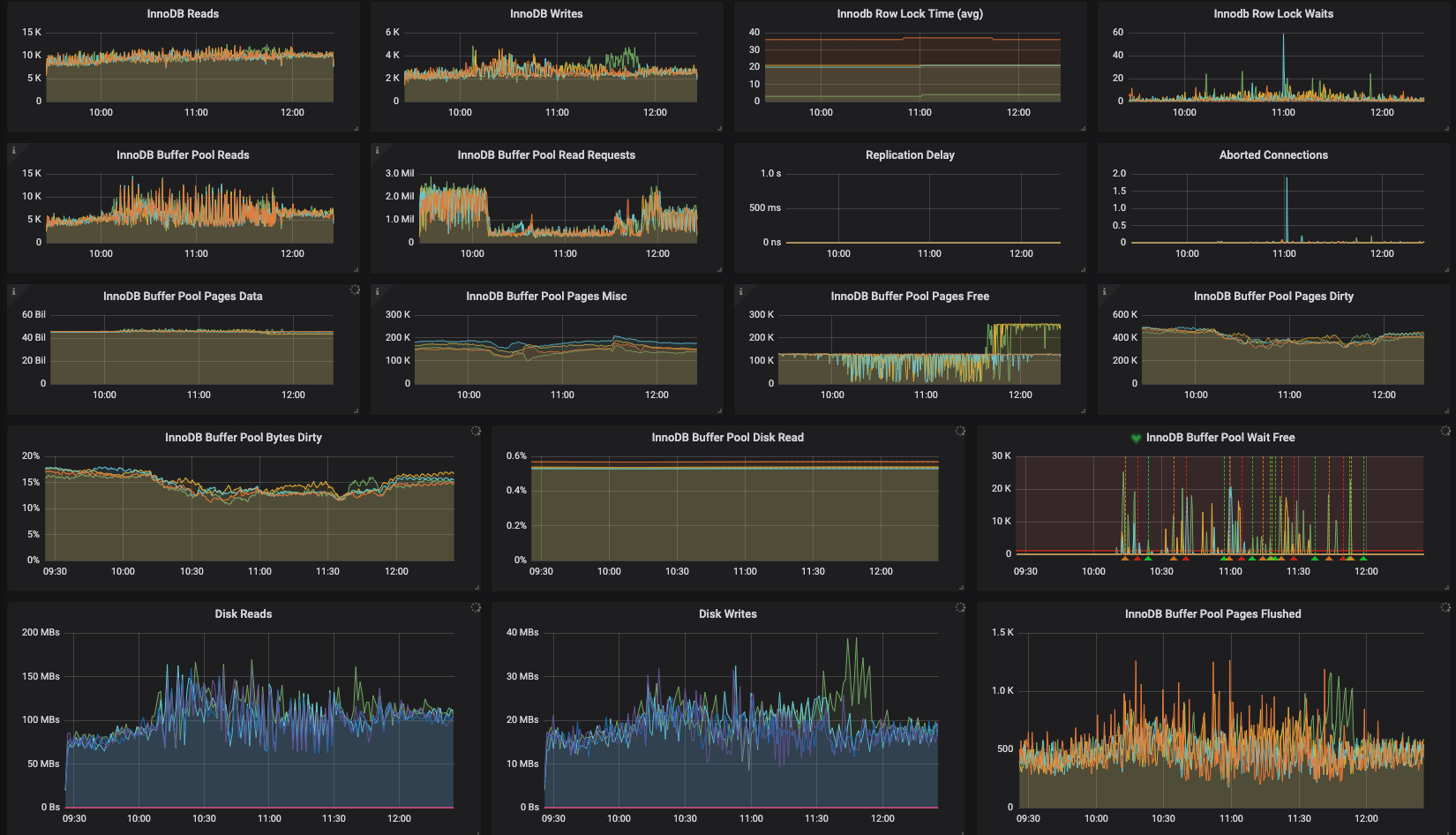
Task: Open the Disk Writes panel title menu
Action: tap(728, 614)
